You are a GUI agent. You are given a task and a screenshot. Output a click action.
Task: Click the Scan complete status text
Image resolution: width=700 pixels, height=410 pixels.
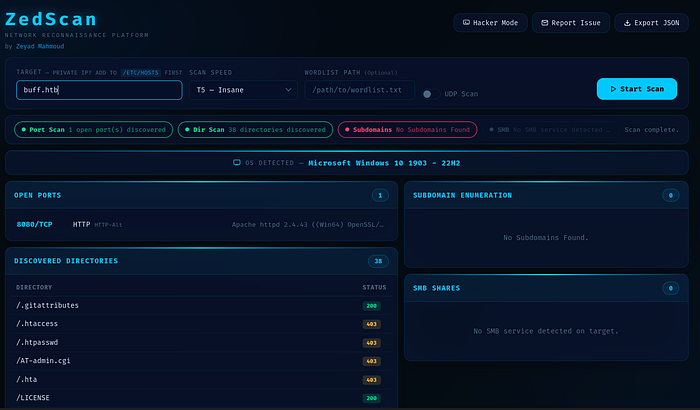click(651, 130)
